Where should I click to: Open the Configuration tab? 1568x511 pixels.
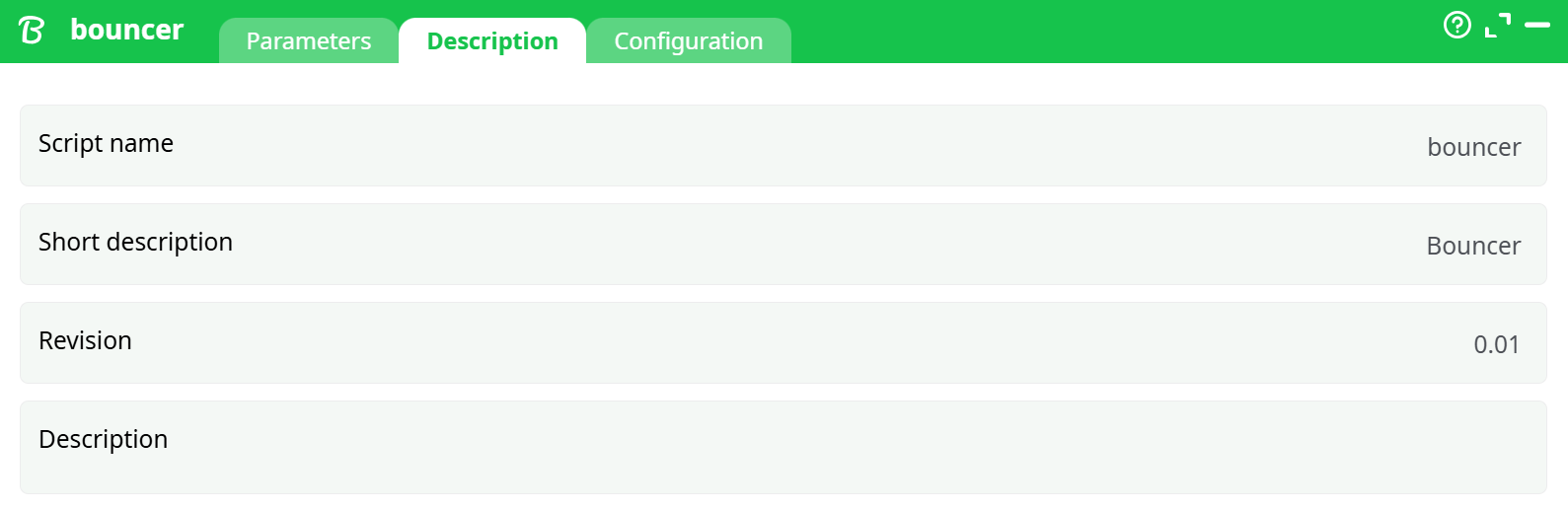click(688, 41)
